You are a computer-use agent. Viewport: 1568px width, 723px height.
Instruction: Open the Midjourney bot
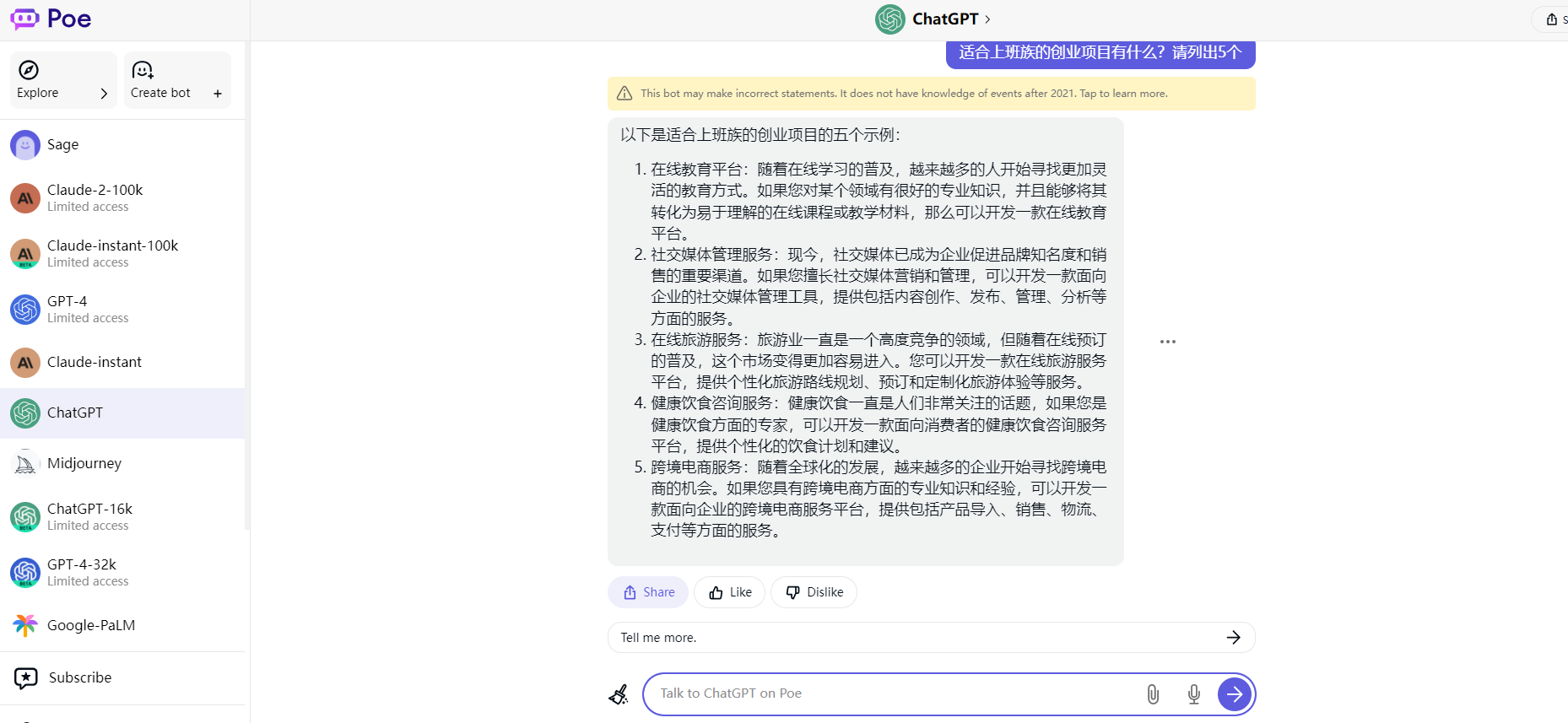tap(122, 464)
